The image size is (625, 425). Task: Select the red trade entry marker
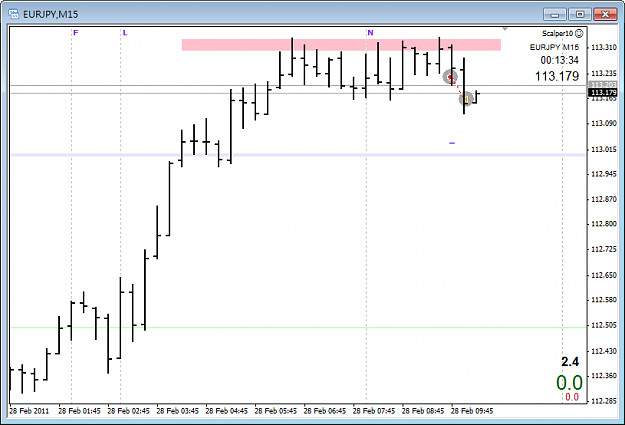[x=450, y=77]
